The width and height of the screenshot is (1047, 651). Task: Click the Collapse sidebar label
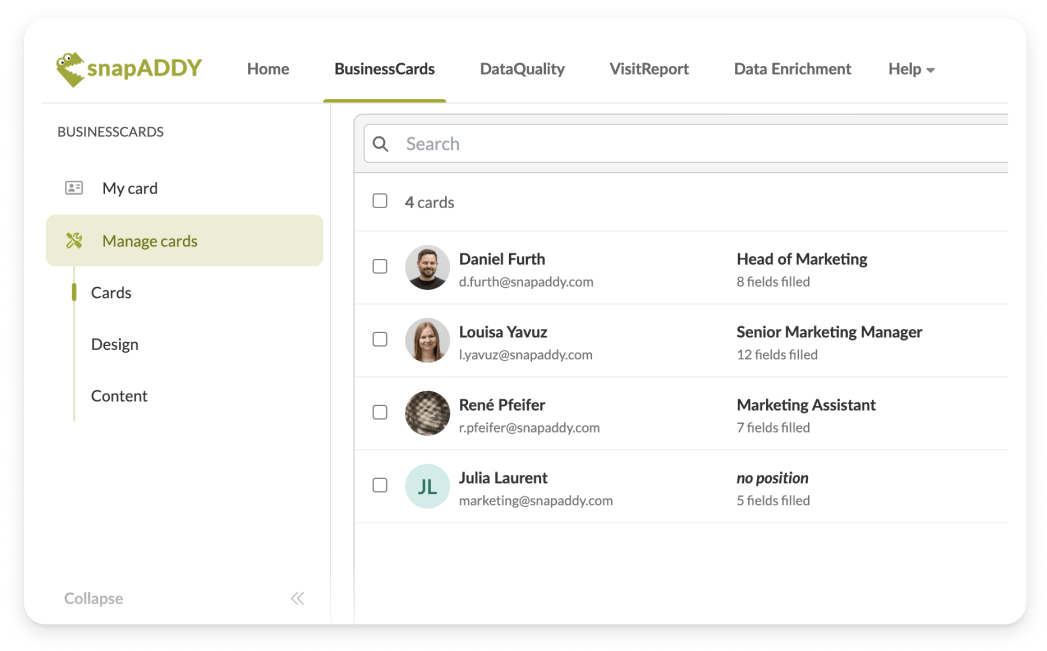pyautogui.click(x=93, y=598)
